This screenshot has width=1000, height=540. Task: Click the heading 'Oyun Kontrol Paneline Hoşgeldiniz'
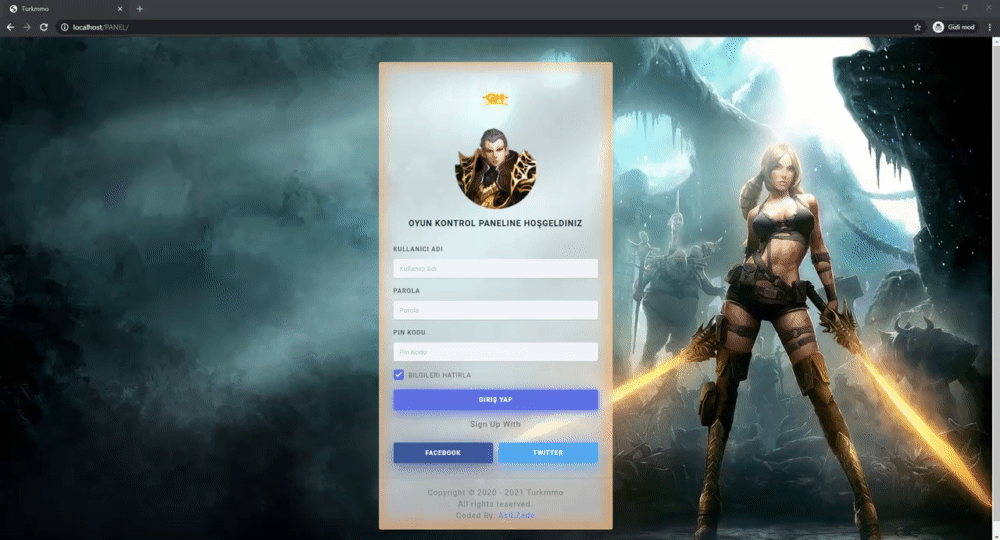click(x=496, y=223)
